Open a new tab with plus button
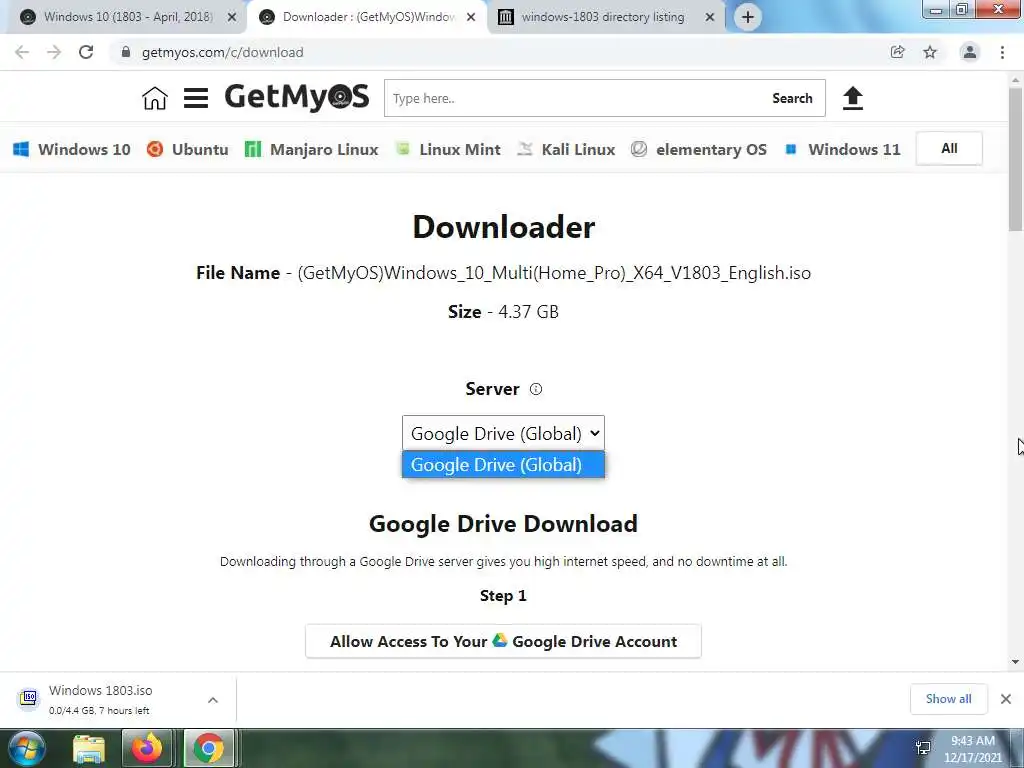This screenshot has height=768, width=1024. point(748,17)
